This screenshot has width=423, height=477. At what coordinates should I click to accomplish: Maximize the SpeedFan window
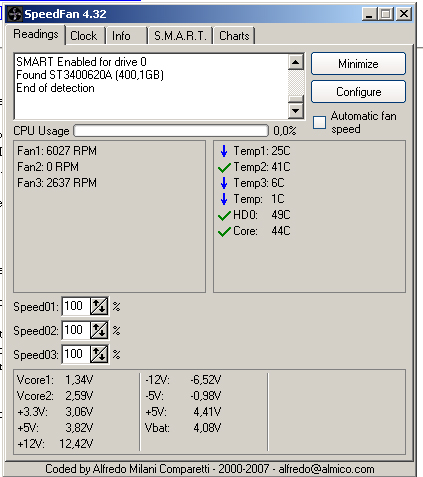(x=386, y=14)
